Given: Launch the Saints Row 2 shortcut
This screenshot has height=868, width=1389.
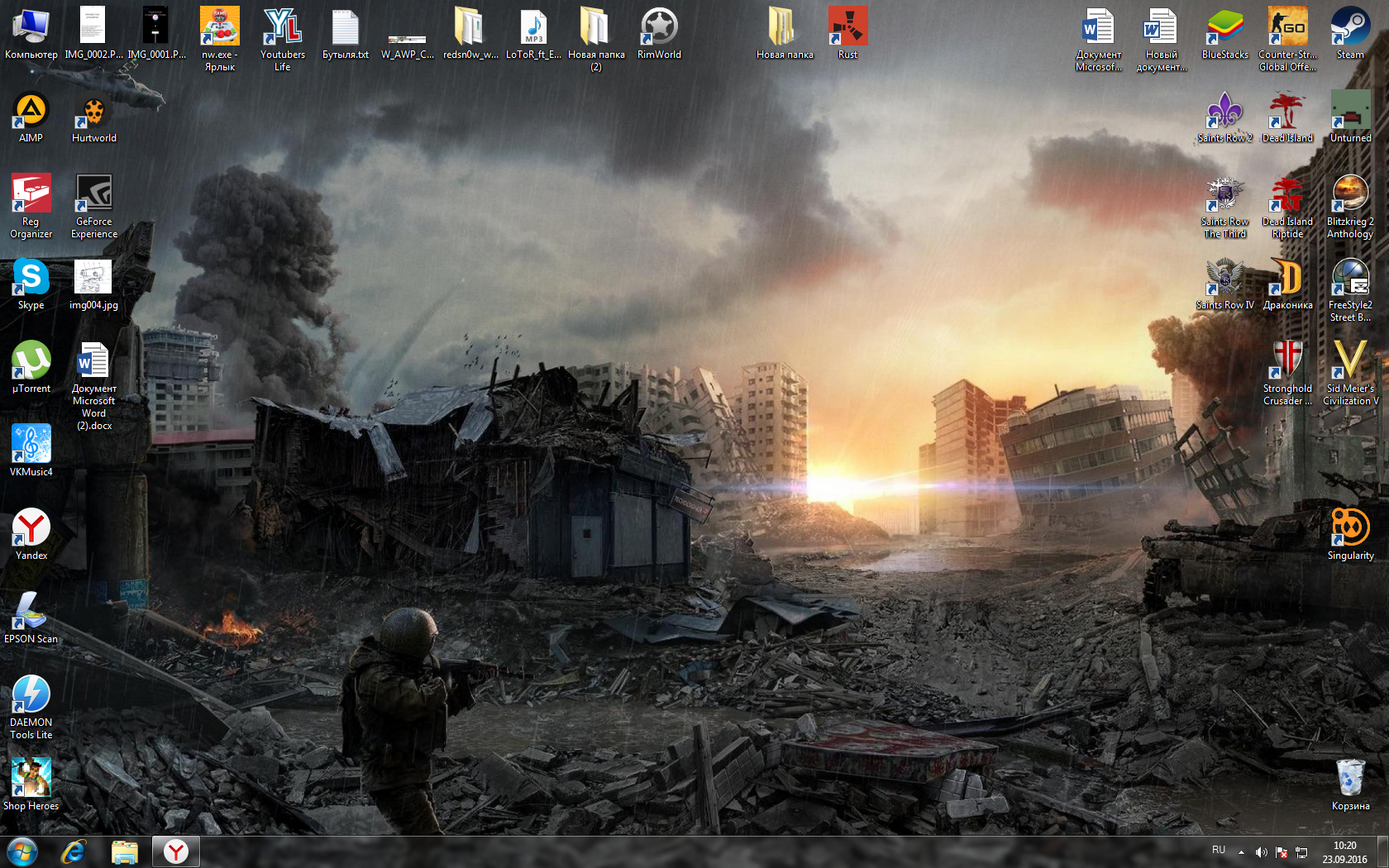Looking at the screenshot, I should pyautogui.click(x=1224, y=117).
